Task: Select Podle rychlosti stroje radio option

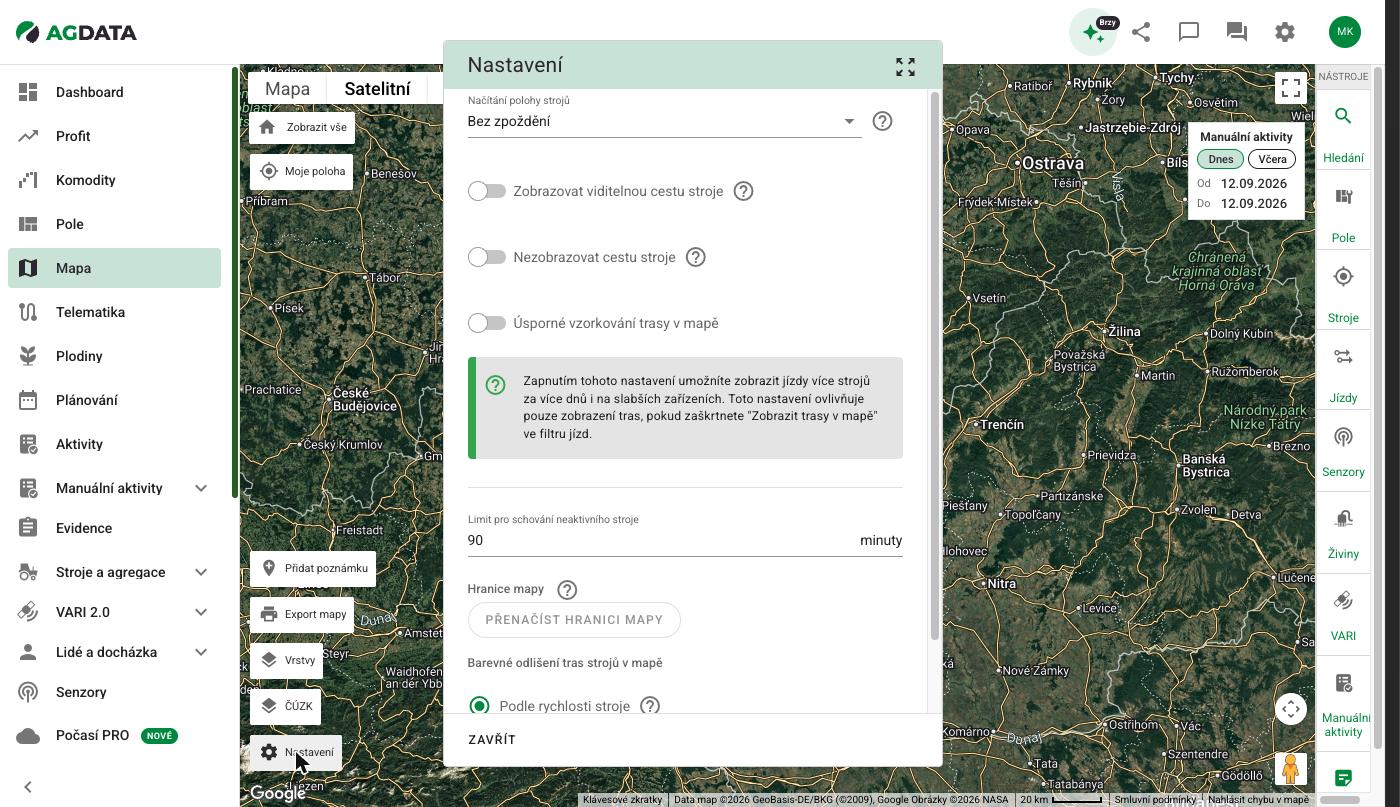Action: (x=479, y=706)
